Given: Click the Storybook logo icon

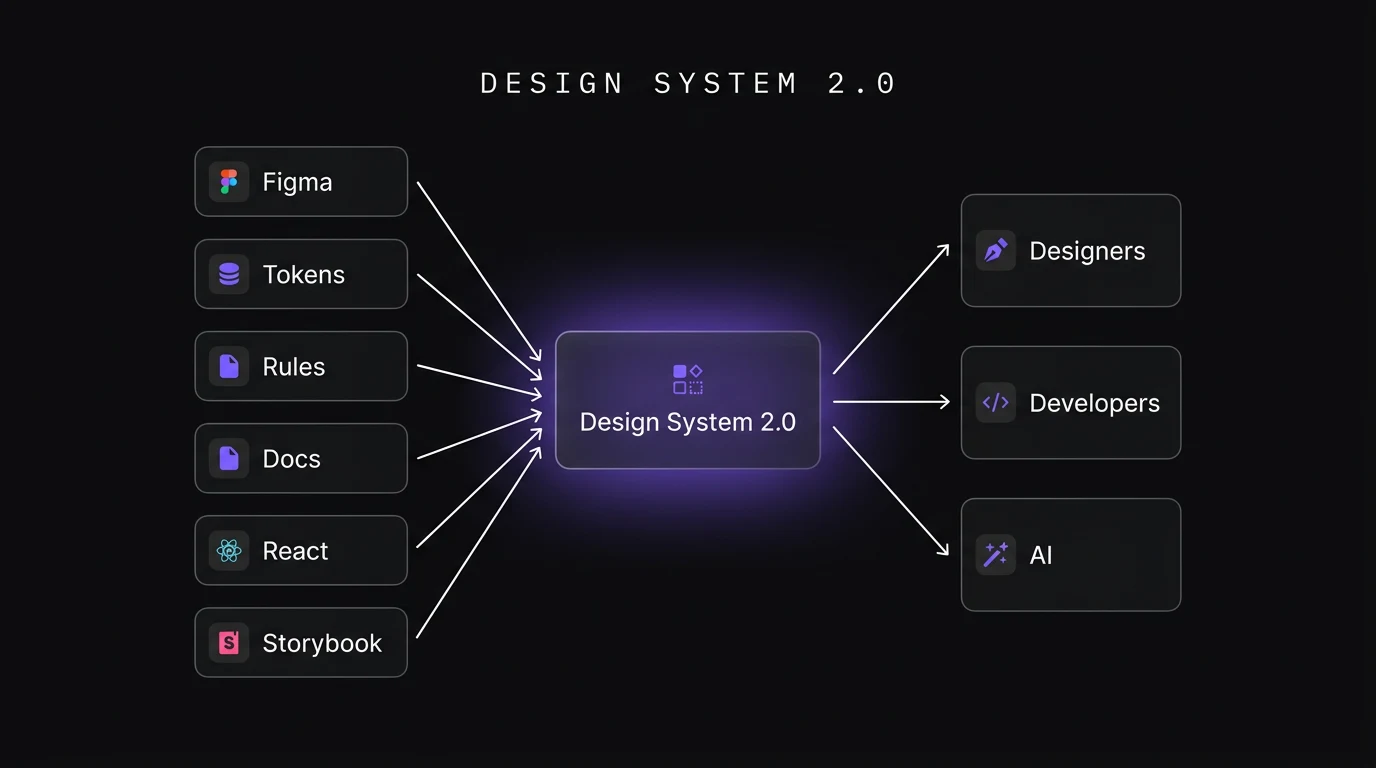Looking at the screenshot, I should (x=229, y=642).
